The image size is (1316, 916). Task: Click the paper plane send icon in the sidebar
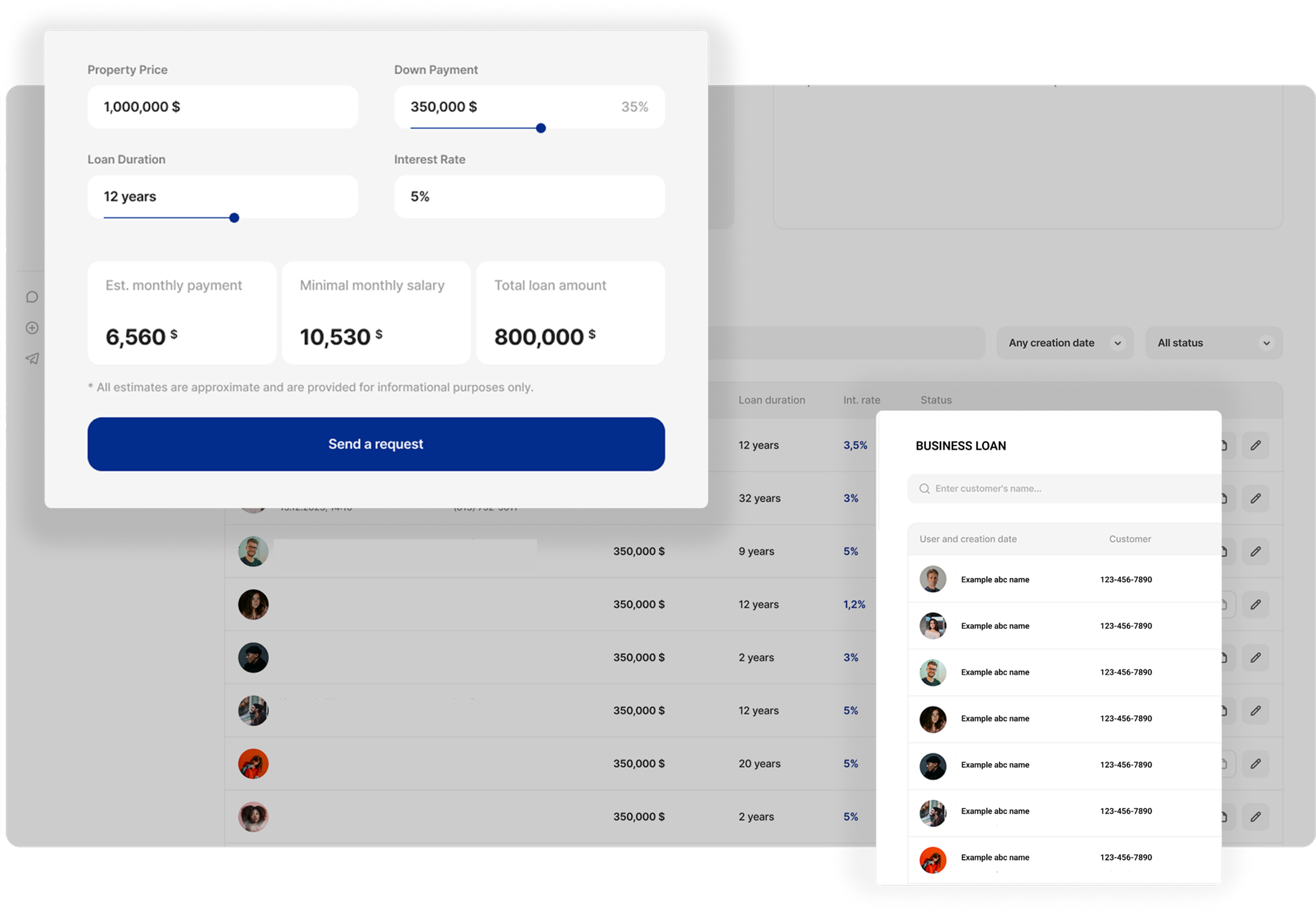click(x=32, y=359)
